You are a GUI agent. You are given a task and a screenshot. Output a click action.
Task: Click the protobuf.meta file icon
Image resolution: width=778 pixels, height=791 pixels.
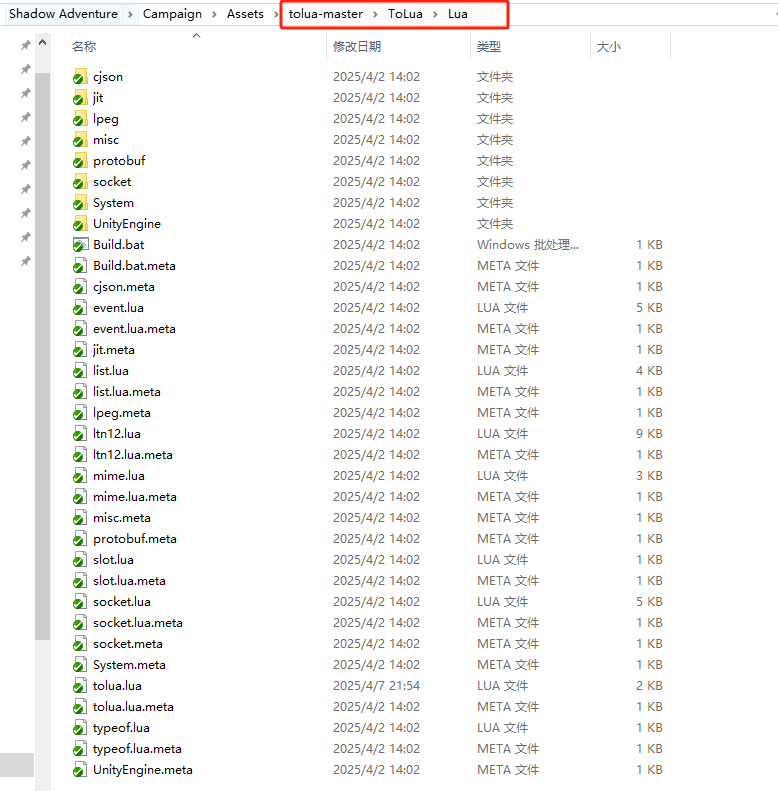click(x=80, y=539)
